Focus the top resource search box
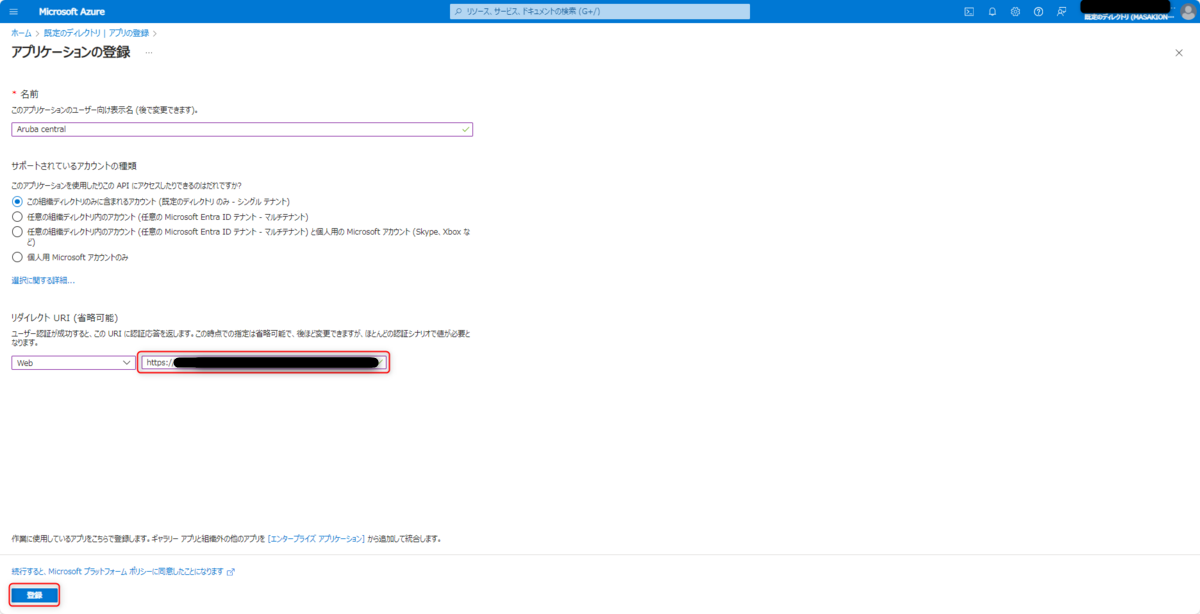Screen dimensions: 1200x614 coord(600,11)
